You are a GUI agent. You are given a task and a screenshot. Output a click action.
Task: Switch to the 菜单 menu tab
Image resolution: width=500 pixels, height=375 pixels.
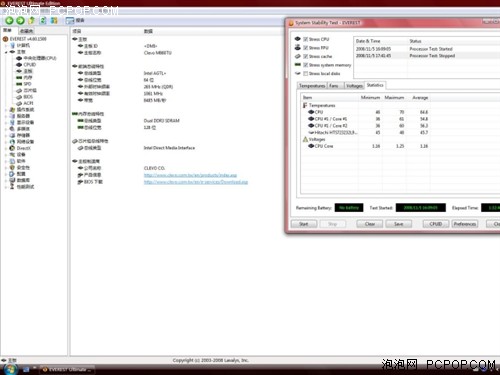(x=8, y=31)
